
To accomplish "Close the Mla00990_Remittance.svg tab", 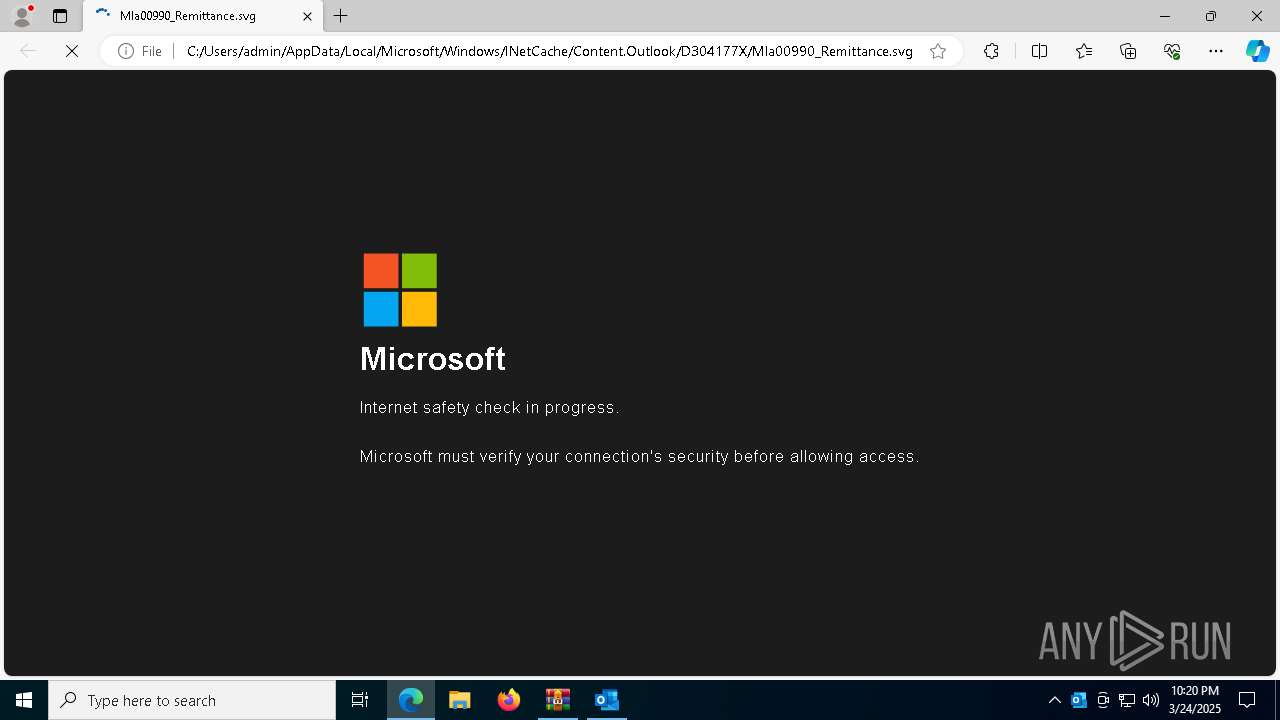I will point(308,16).
